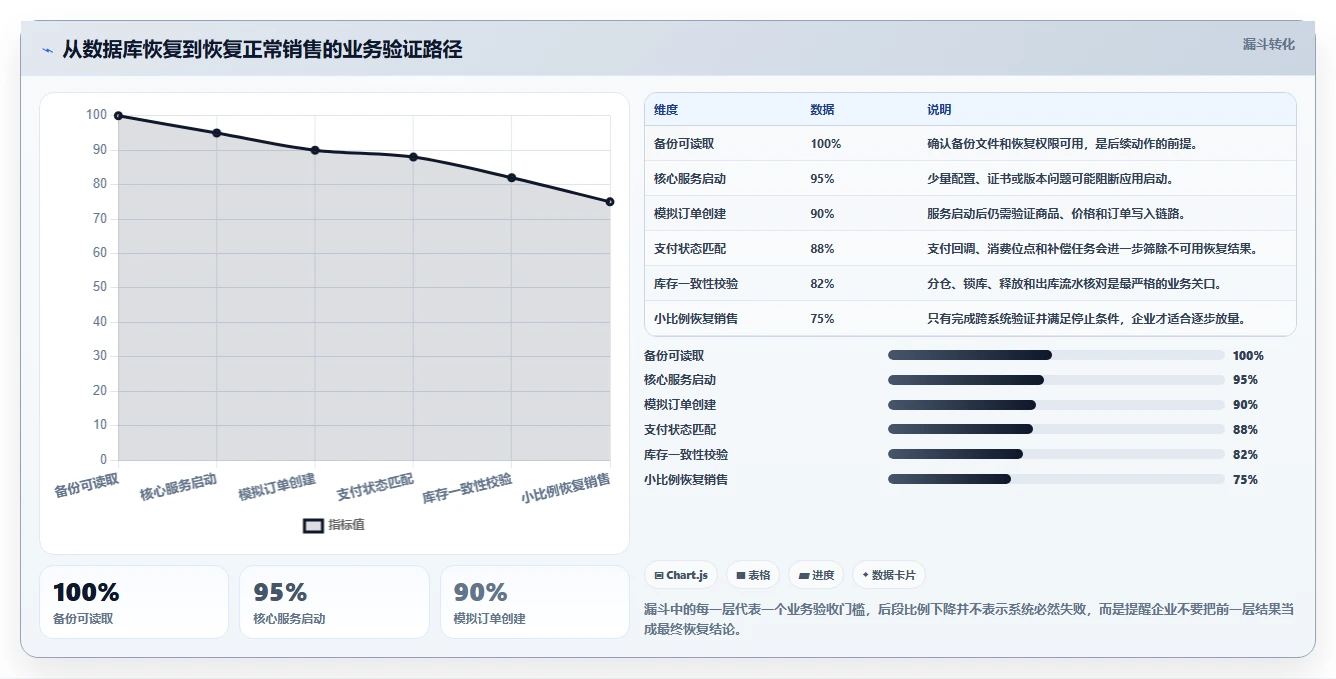Toggle the 指标值 legend swatch
Viewport: 1336px width, 679px height.
pyautogui.click(x=313, y=525)
